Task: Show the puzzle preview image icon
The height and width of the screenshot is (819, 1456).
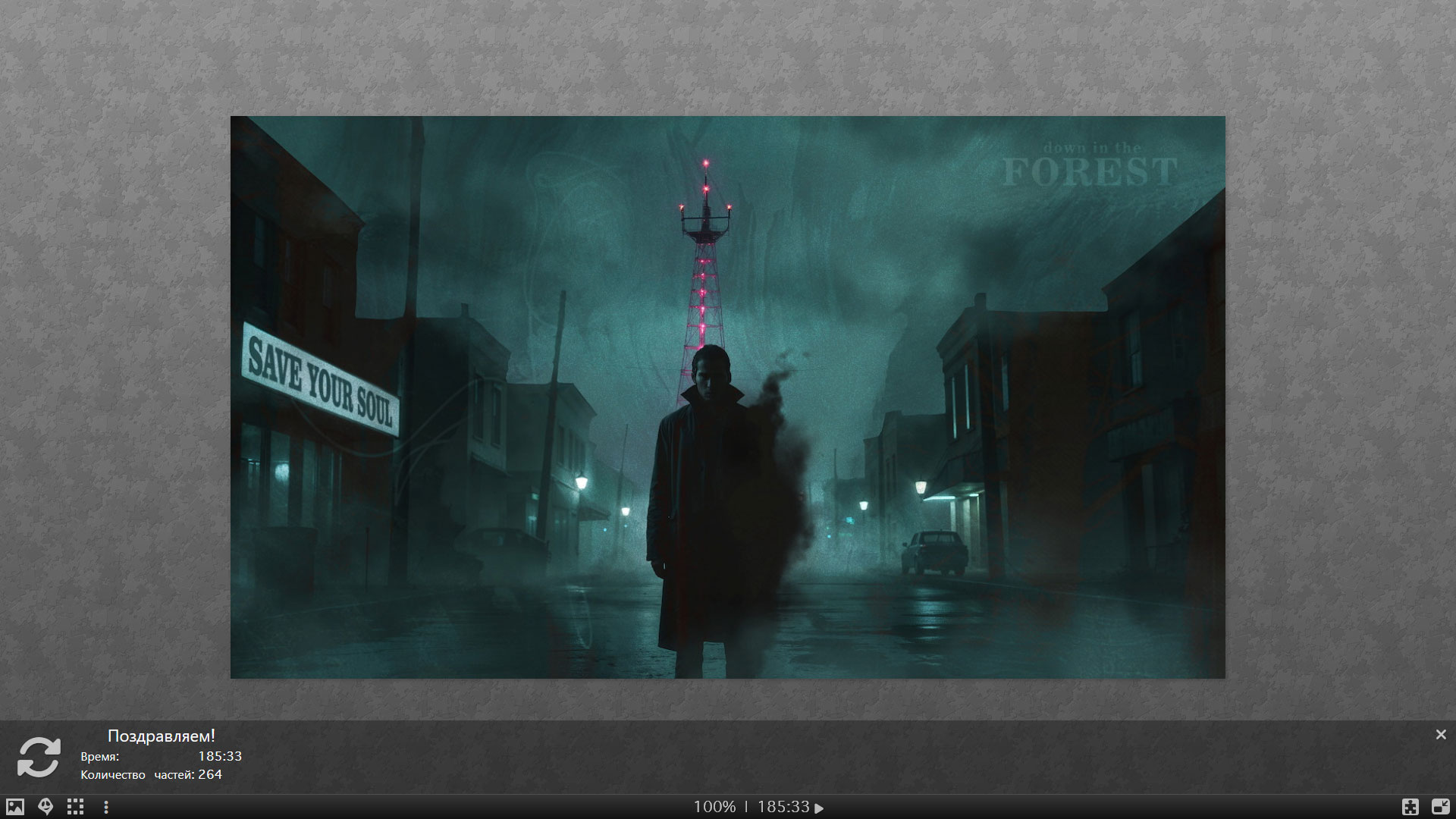Action: 15,807
